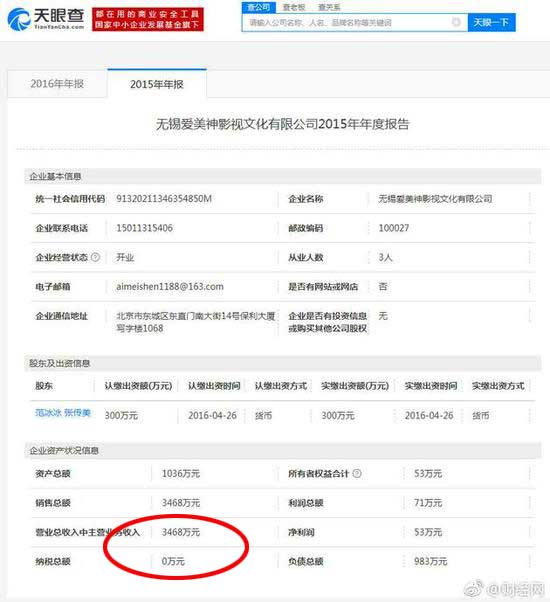Select the 查关系 search tab
Image resolution: width=550 pixels, height=602 pixels.
(x=329, y=7)
